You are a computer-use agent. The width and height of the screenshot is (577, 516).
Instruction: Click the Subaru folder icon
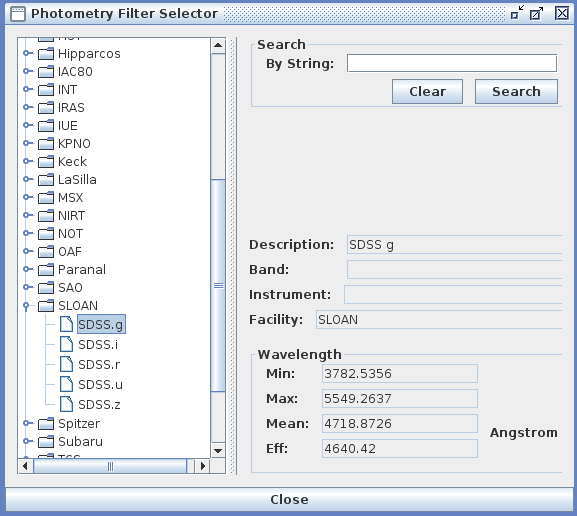pyautogui.click(x=46, y=442)
